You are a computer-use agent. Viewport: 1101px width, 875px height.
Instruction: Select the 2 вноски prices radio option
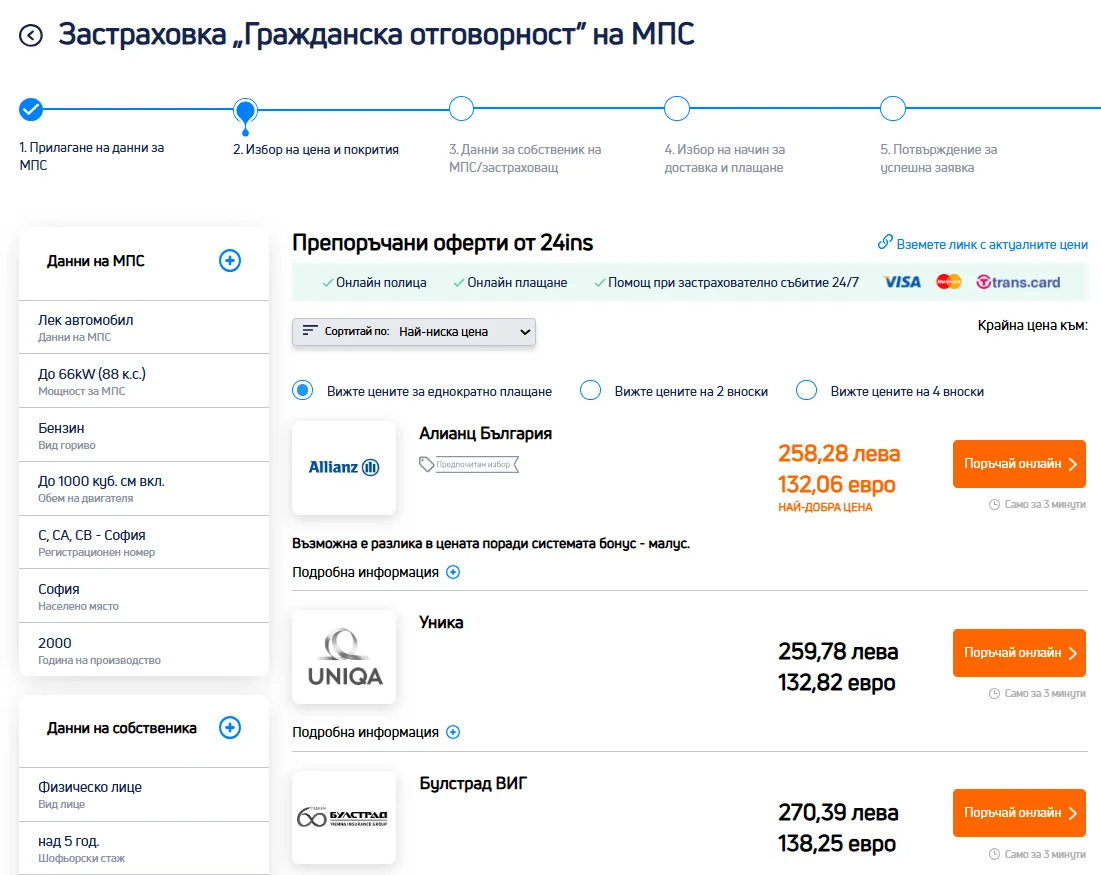(590, 390)
